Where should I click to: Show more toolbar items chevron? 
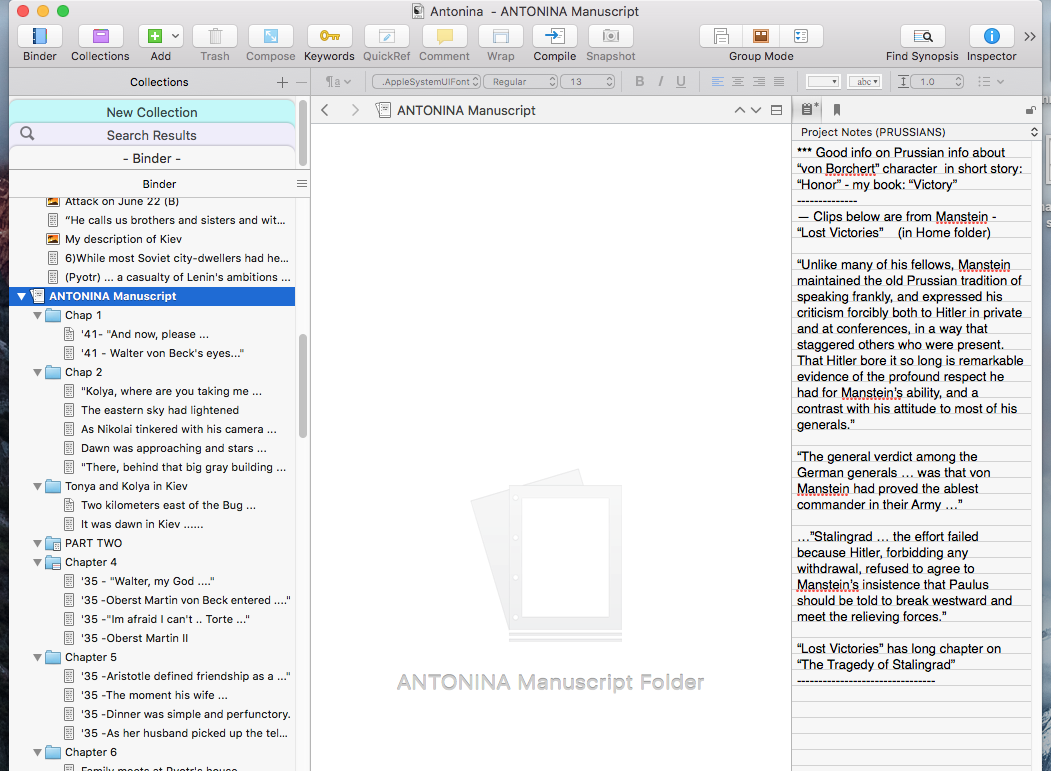click(1030, 36)
